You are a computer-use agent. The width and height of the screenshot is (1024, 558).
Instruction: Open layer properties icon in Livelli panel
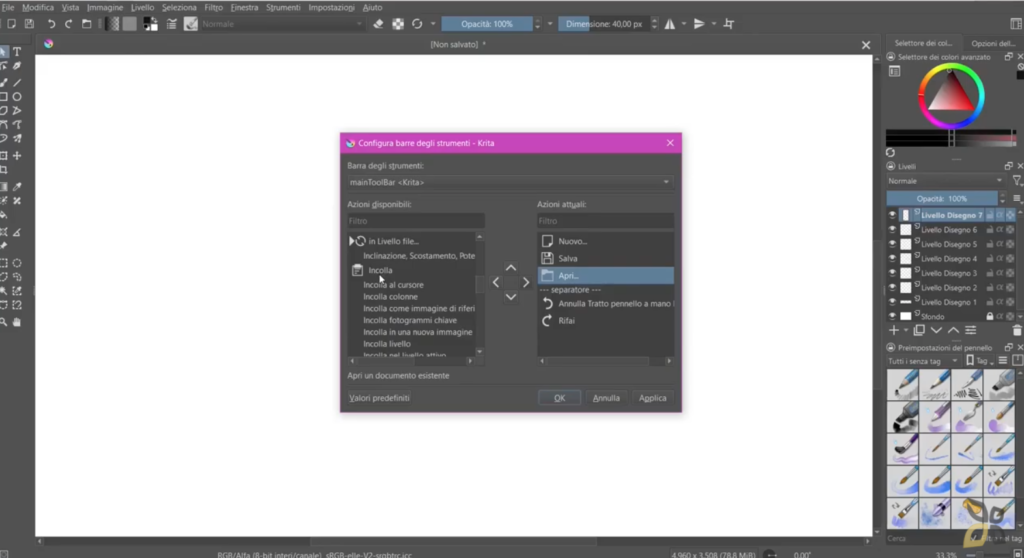[971, 331]
